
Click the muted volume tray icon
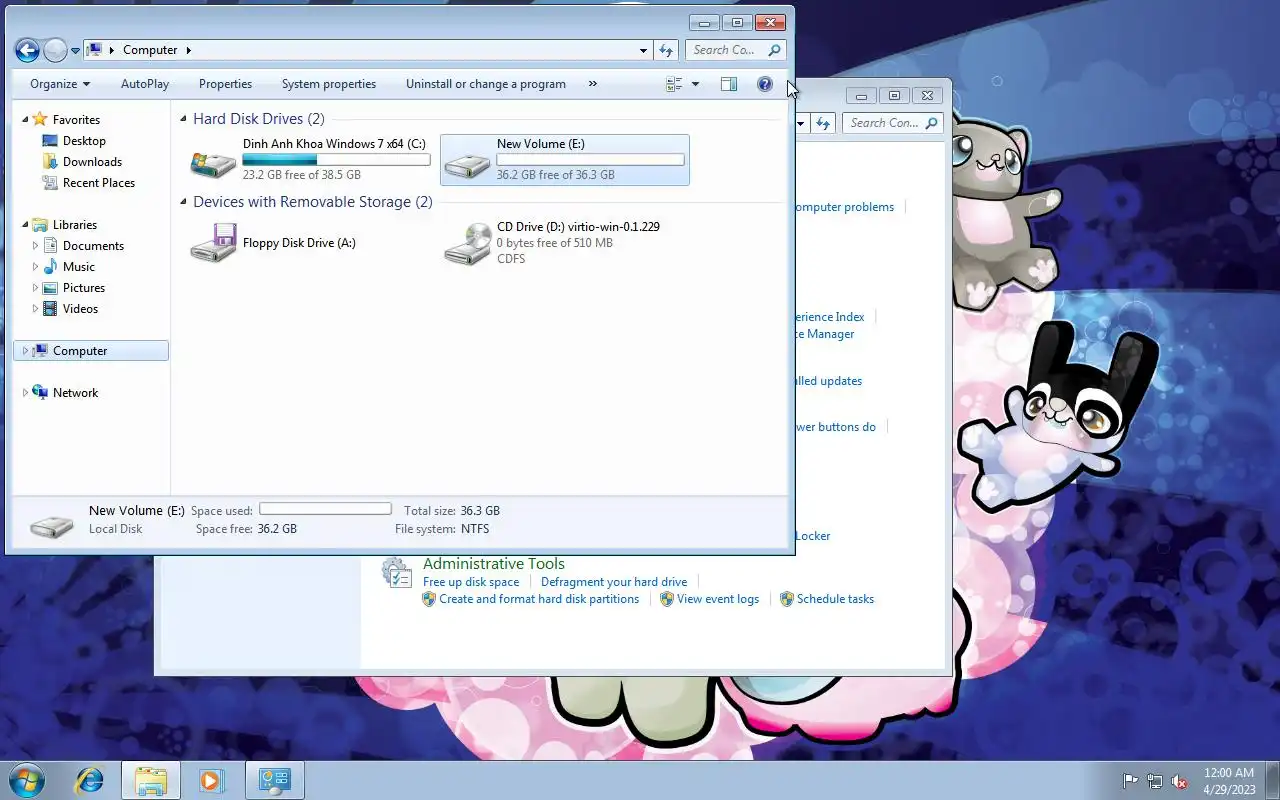click(1179, 781)
